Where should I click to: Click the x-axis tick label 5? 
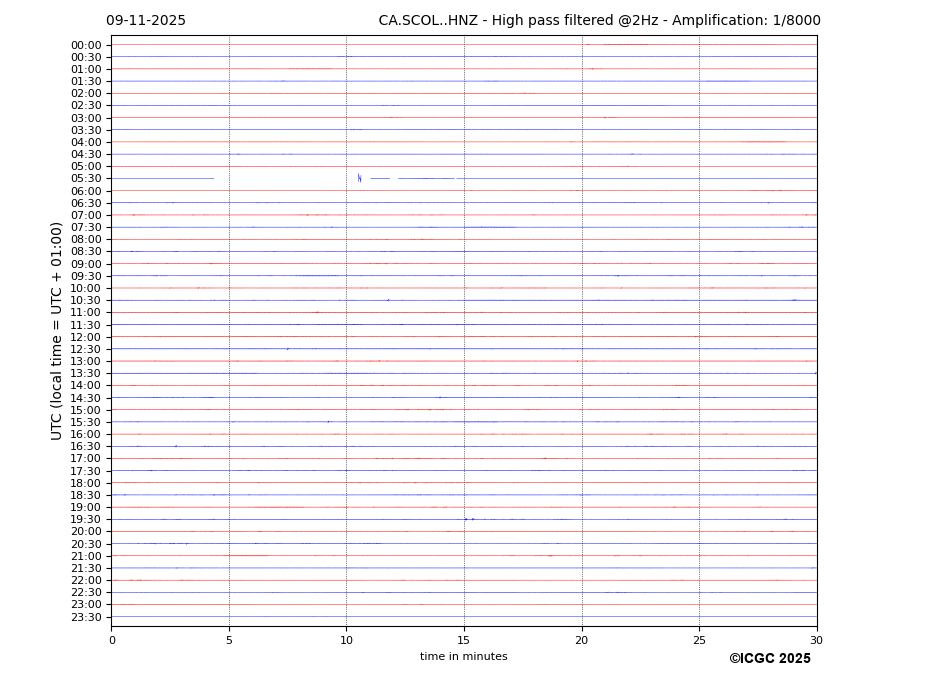coord(229,640)
